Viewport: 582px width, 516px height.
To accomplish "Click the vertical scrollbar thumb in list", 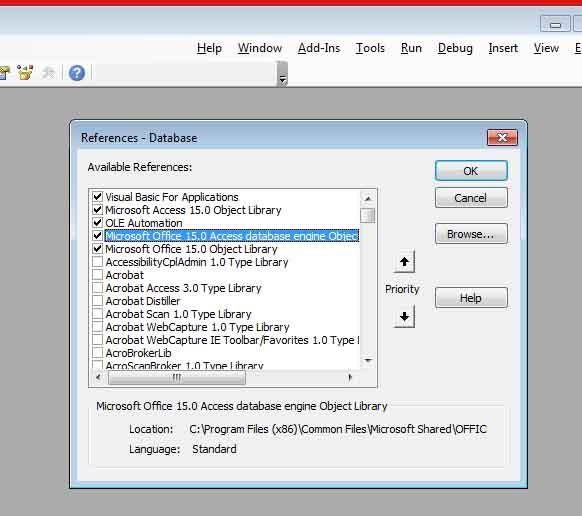I will pos(368,215).
